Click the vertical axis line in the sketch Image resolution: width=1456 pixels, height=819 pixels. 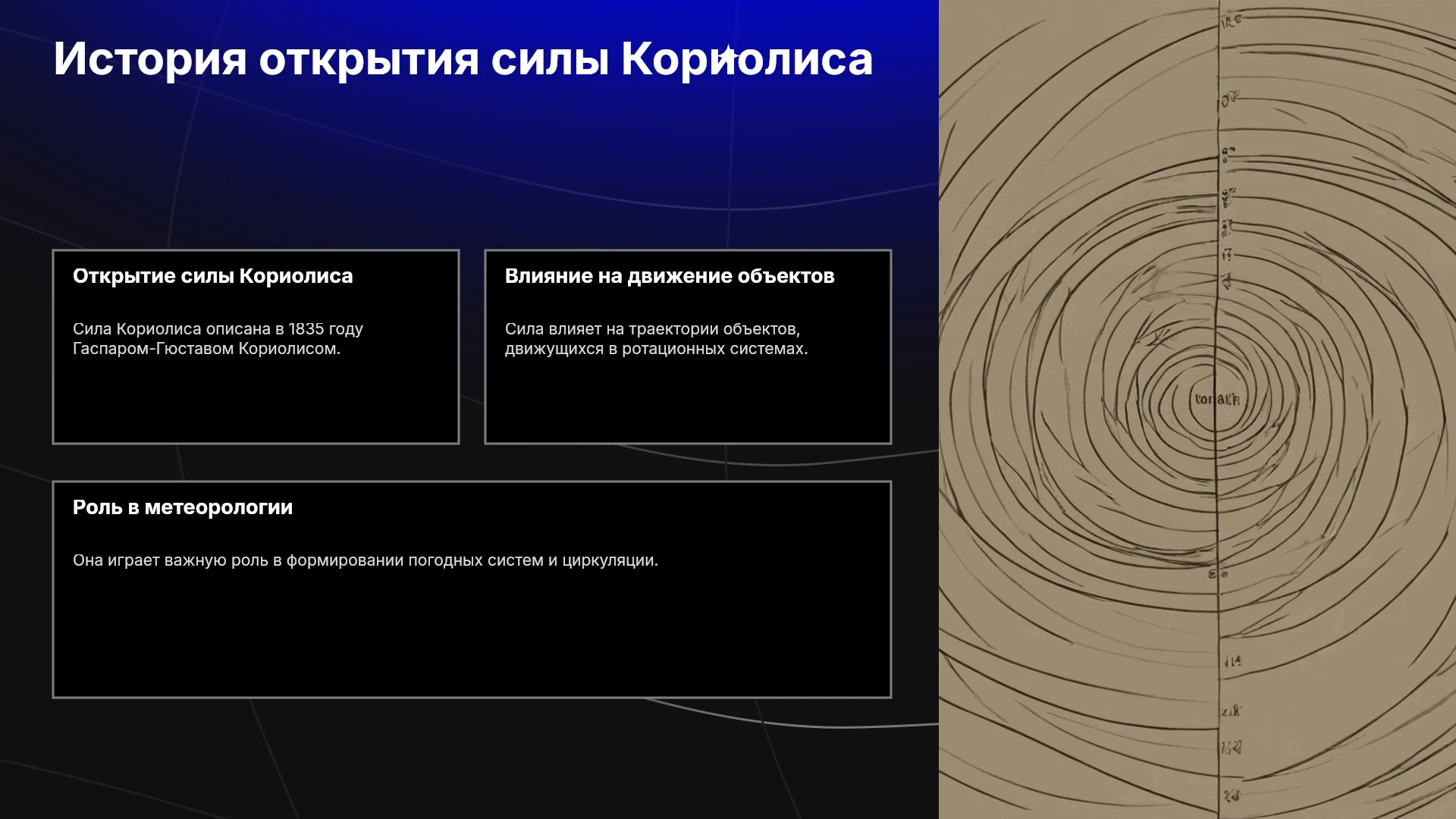click(1218, 493)
